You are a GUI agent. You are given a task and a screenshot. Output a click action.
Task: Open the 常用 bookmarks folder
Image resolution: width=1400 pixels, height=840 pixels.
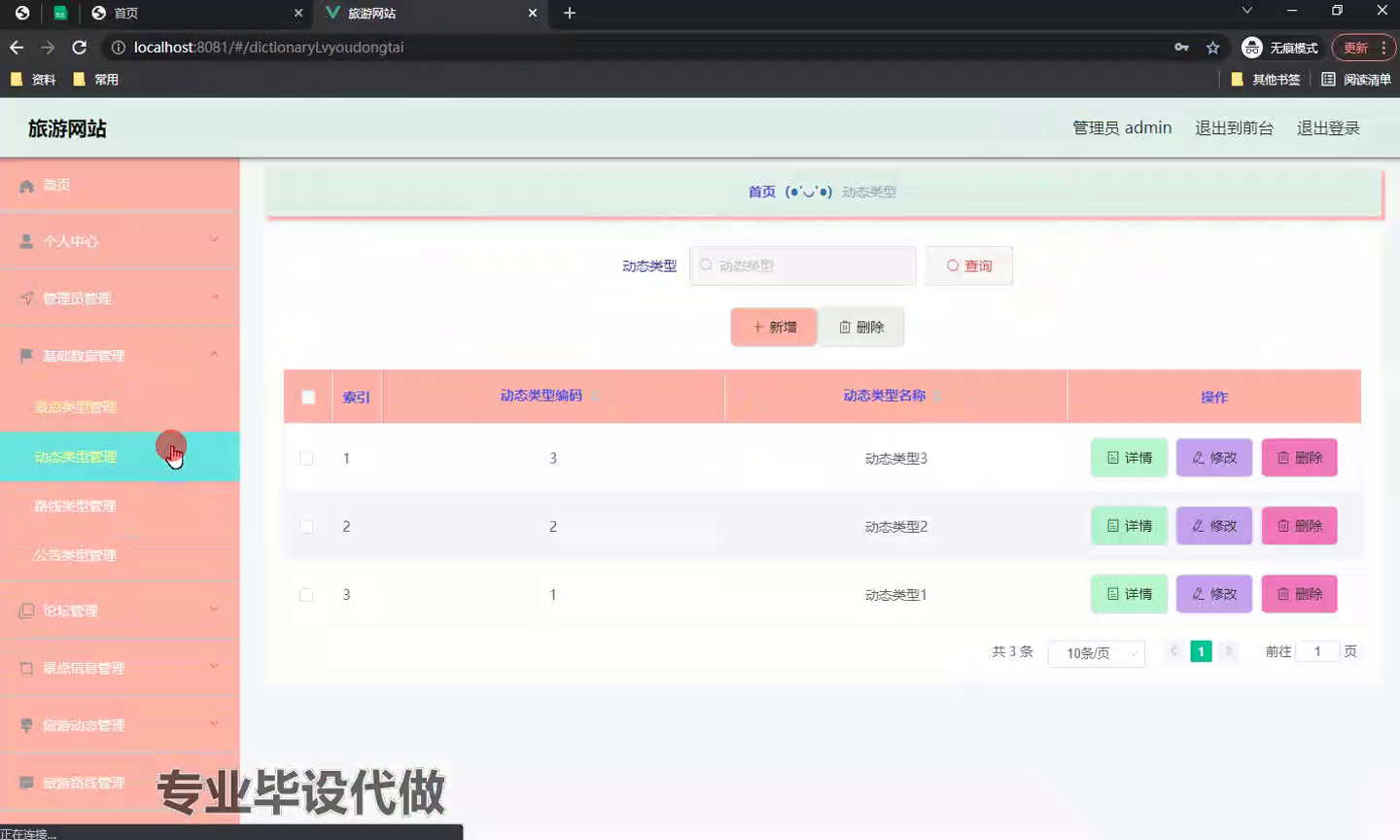tap(96, 80)
